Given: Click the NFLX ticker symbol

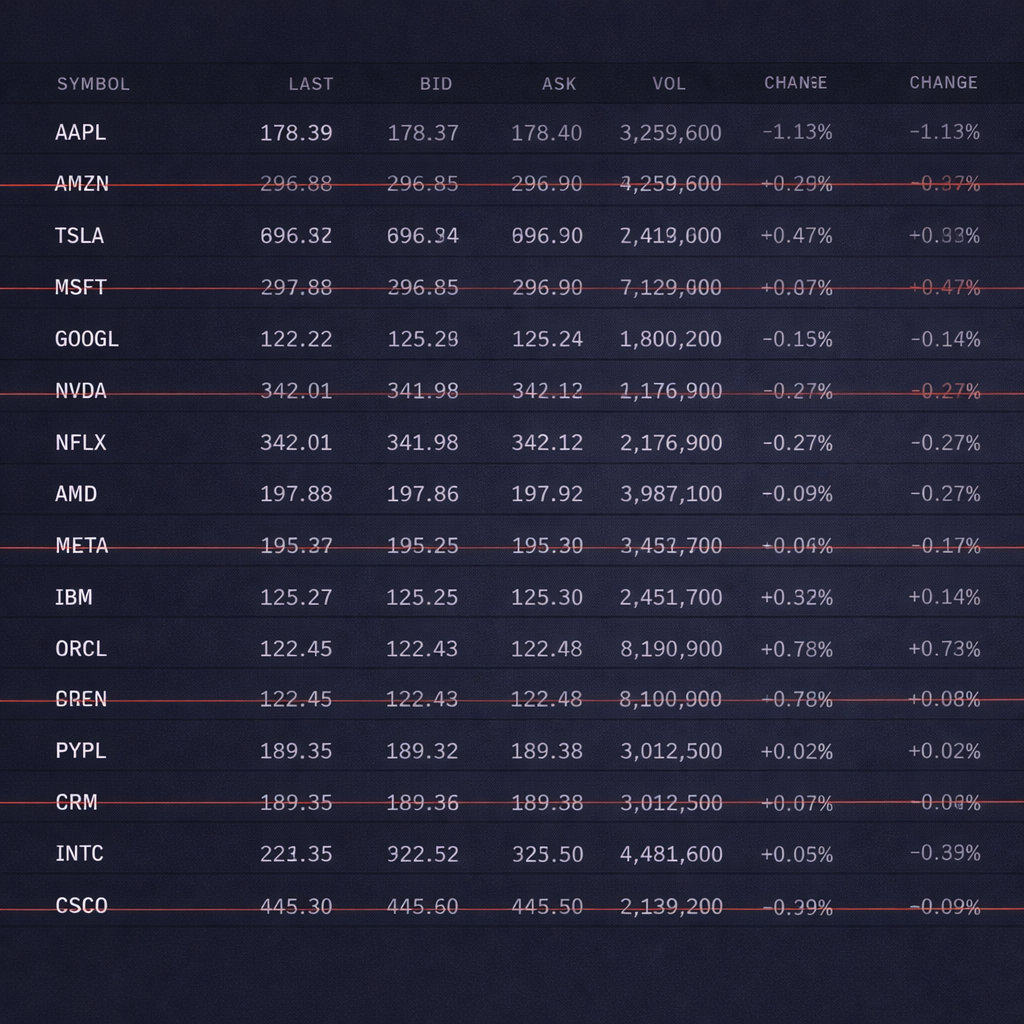Looking at the screenshot, I should [x=80, y=442].
